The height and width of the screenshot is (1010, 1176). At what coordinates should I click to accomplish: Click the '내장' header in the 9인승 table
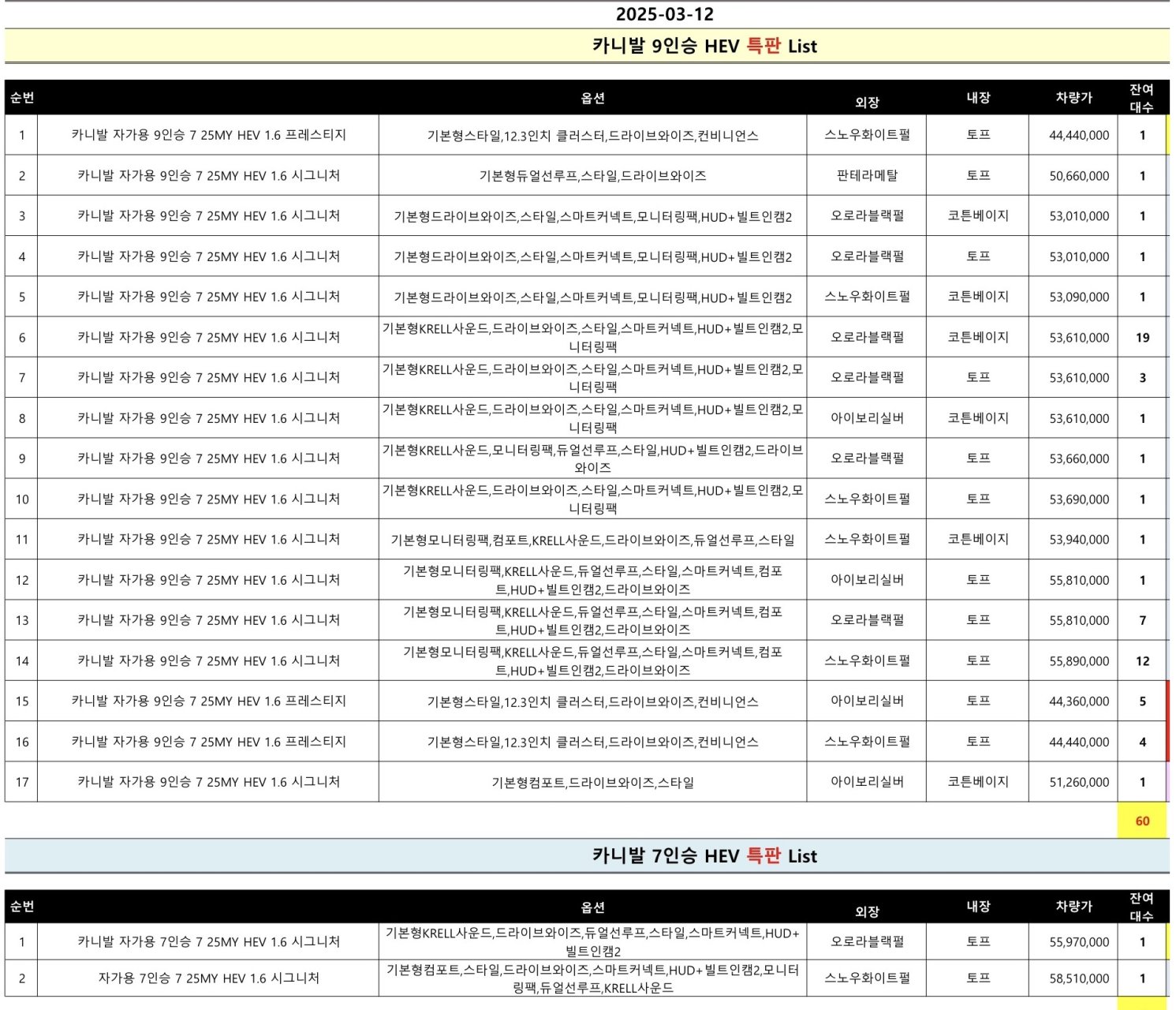tap(978, 98)
